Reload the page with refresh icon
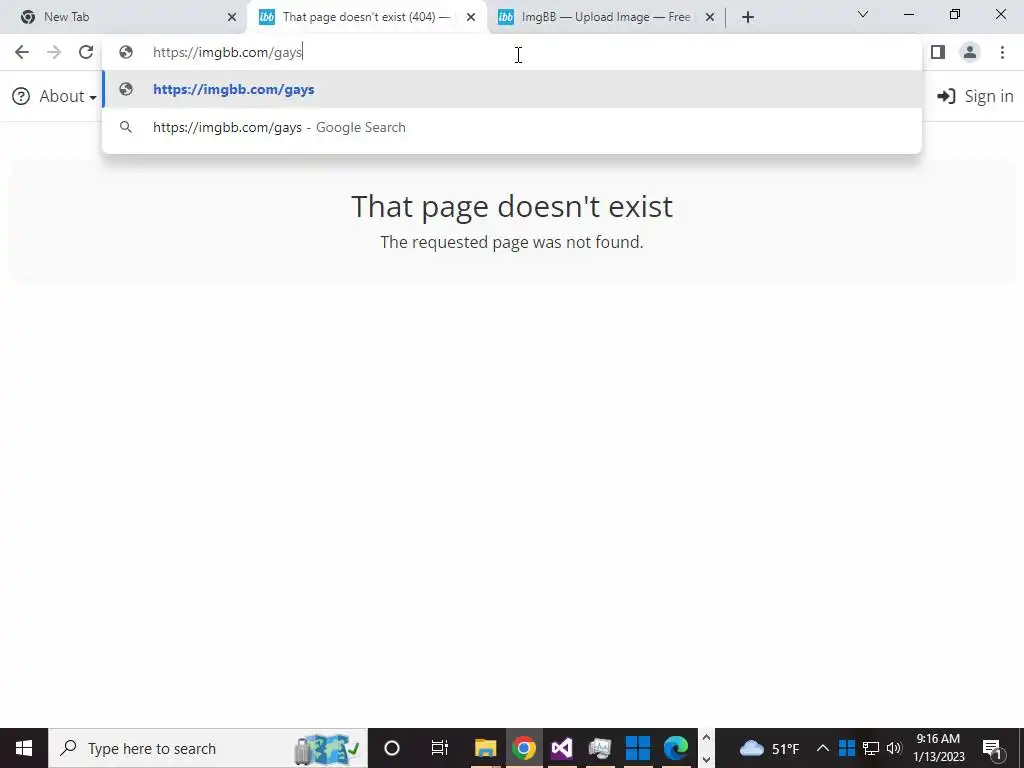The image size is (1024, 768). [86, 52]
